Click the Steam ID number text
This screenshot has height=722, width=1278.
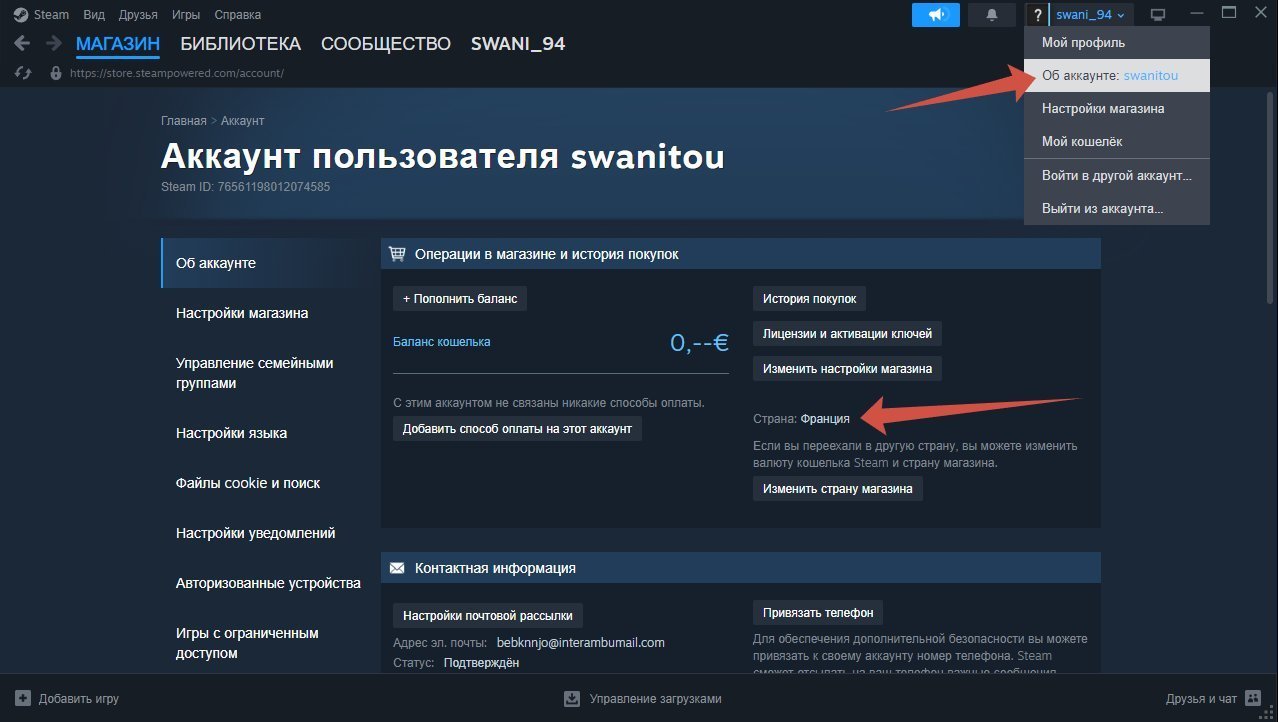coord(245,186)
